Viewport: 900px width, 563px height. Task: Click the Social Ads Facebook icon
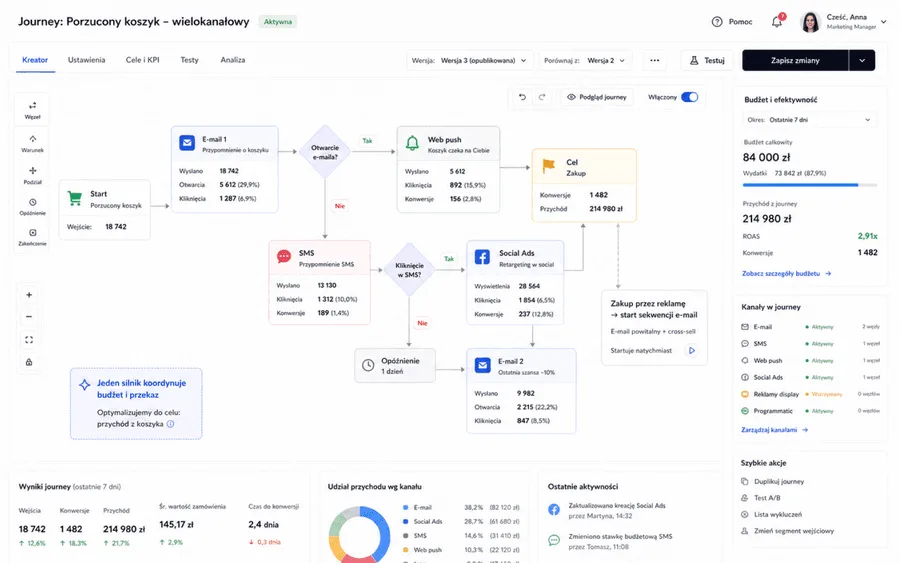point(482,257)
